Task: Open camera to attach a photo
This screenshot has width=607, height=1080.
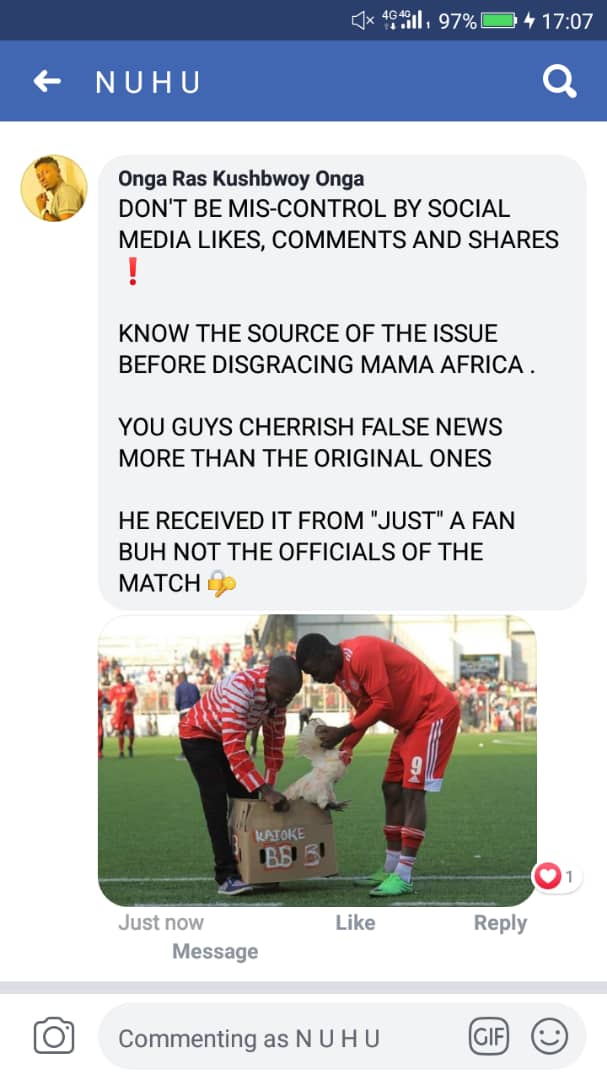Action: [54, 1036]
